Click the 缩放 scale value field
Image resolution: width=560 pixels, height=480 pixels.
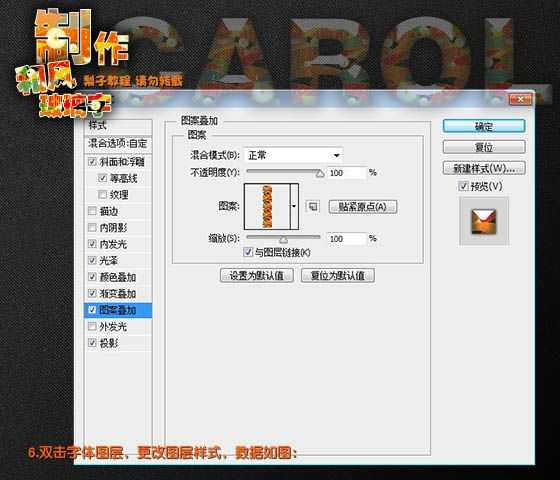[347, 239]
